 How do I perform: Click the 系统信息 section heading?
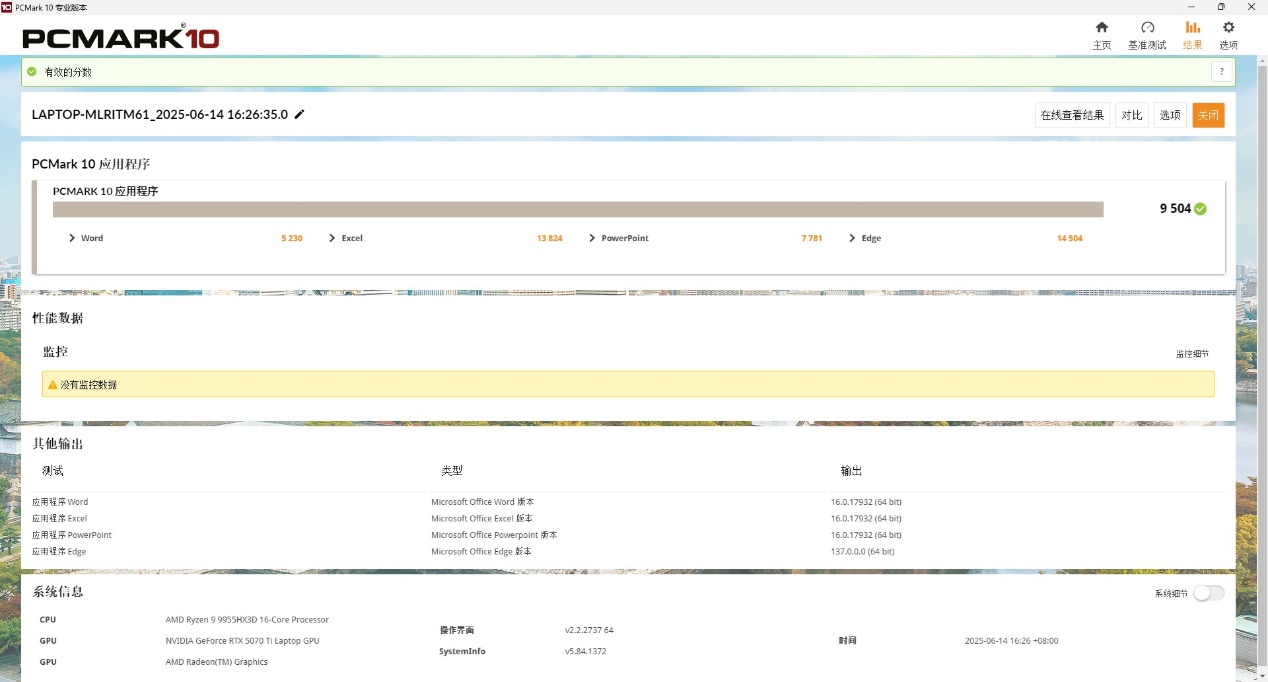coord(58,592)
